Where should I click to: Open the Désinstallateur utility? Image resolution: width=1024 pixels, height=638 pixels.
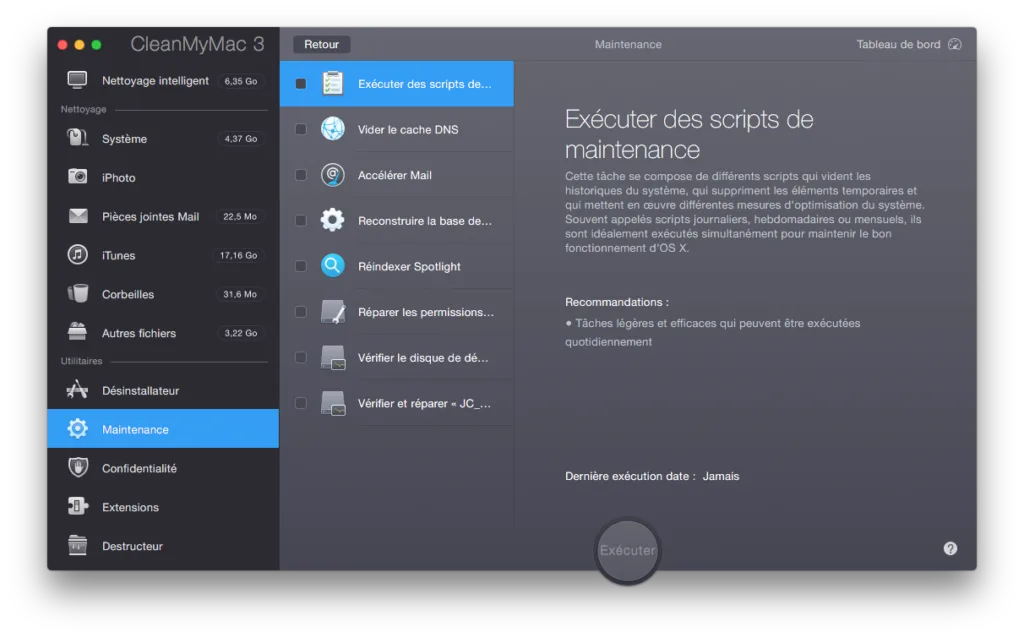163,390
